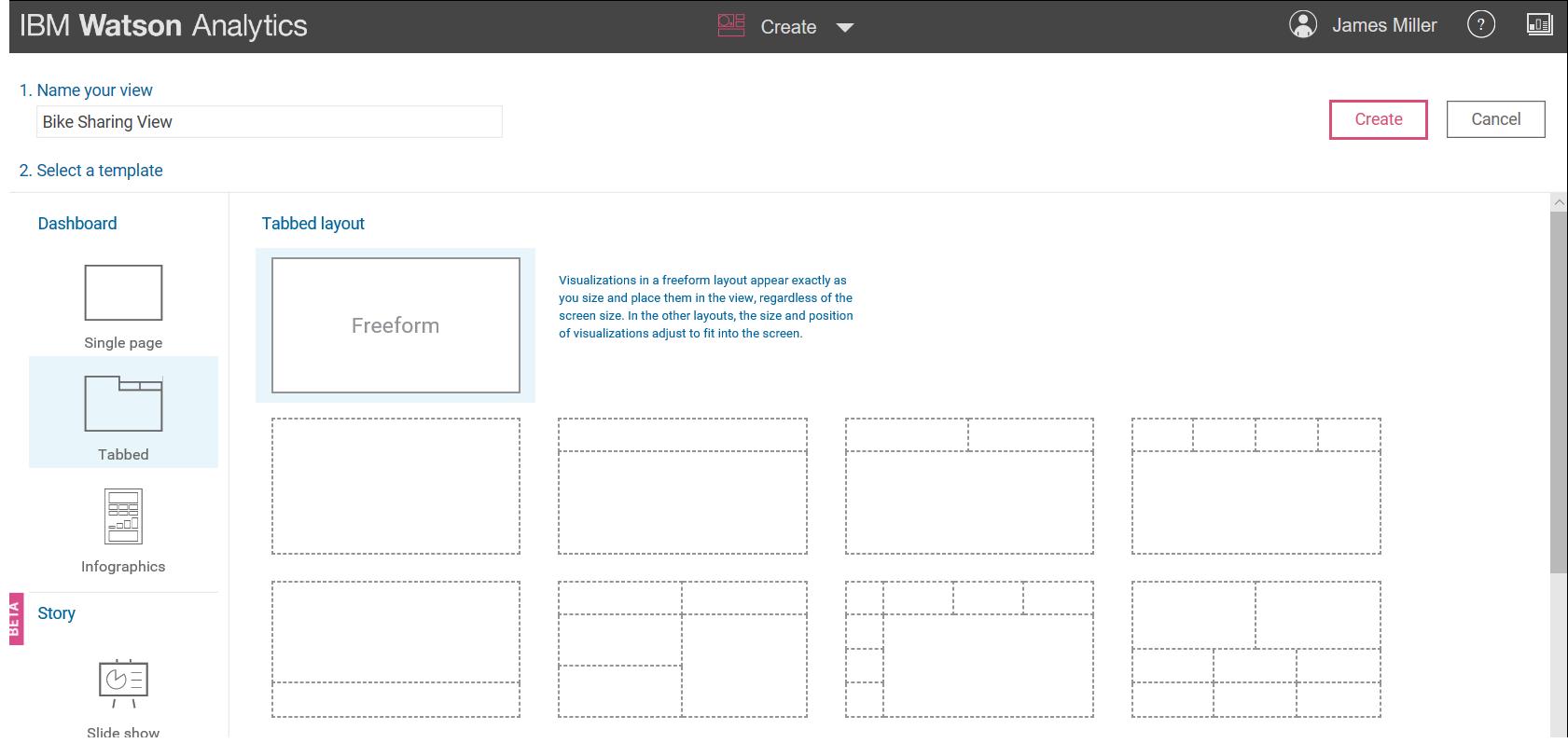
Task: Click the Create label in top menu
Action: tap(788, 27)
